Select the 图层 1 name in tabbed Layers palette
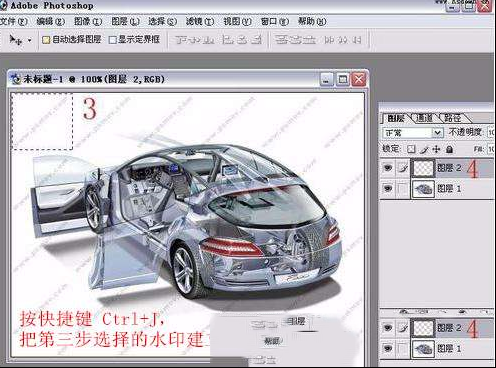This screenshot has height=368, width=496. click(x=449, y=189)
